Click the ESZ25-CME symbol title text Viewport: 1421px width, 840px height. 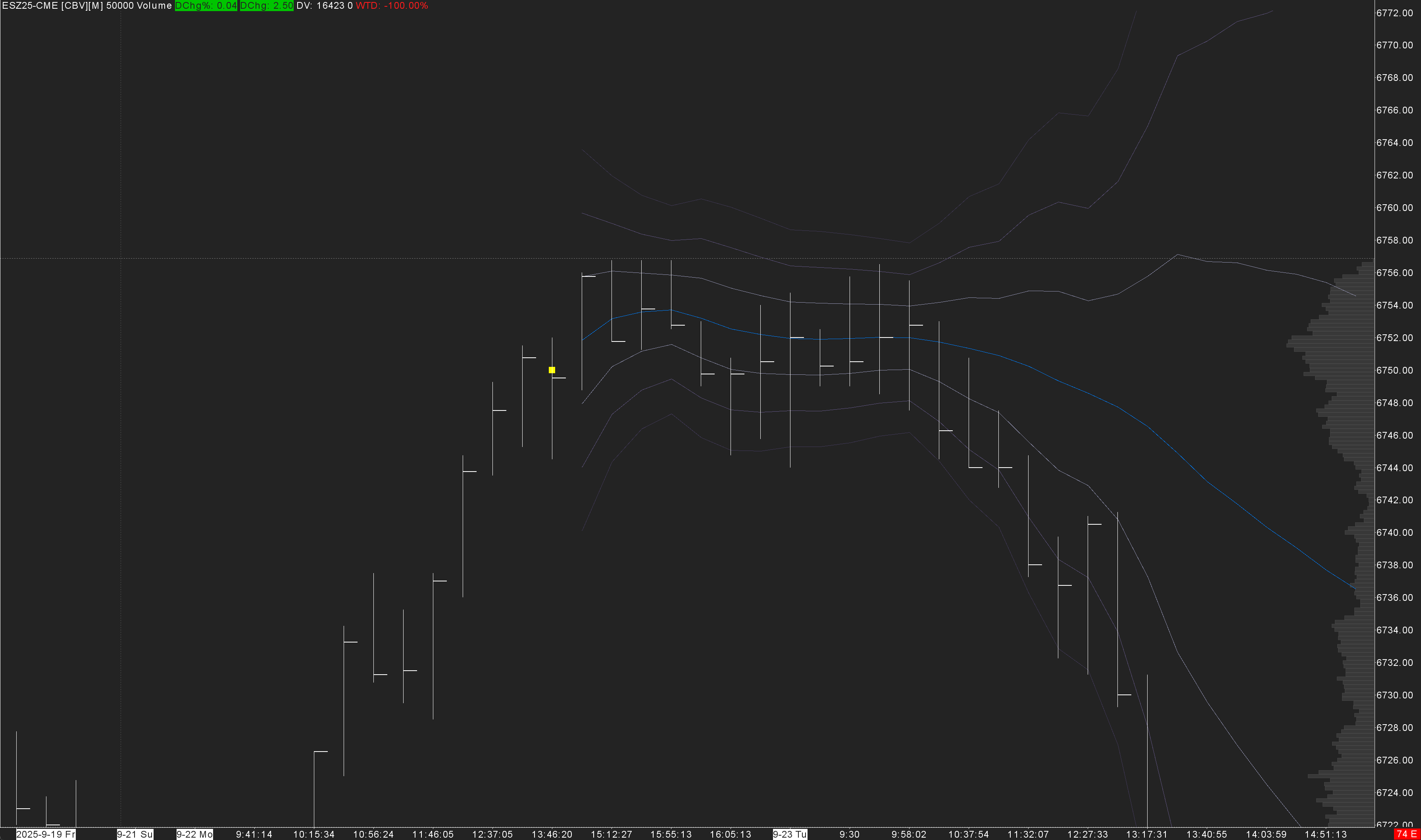pos(29,6)
